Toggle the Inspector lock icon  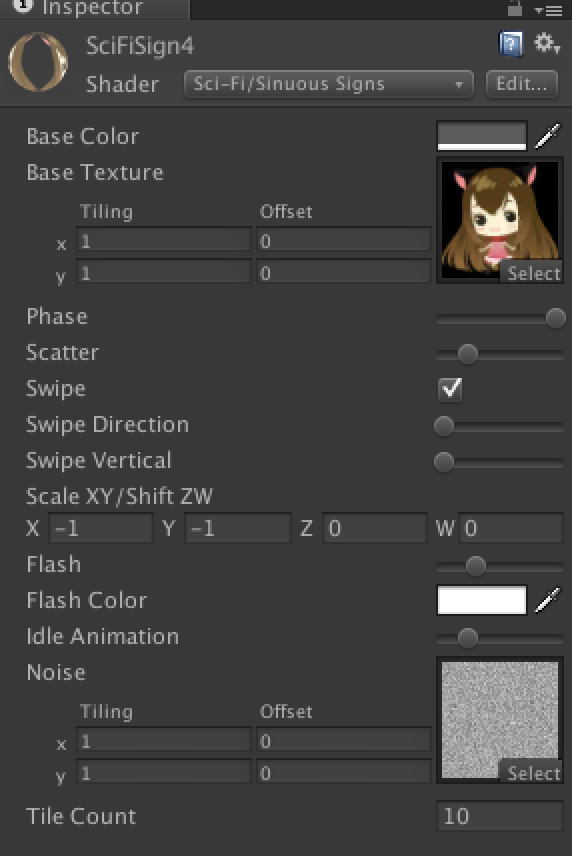[515, 8]
